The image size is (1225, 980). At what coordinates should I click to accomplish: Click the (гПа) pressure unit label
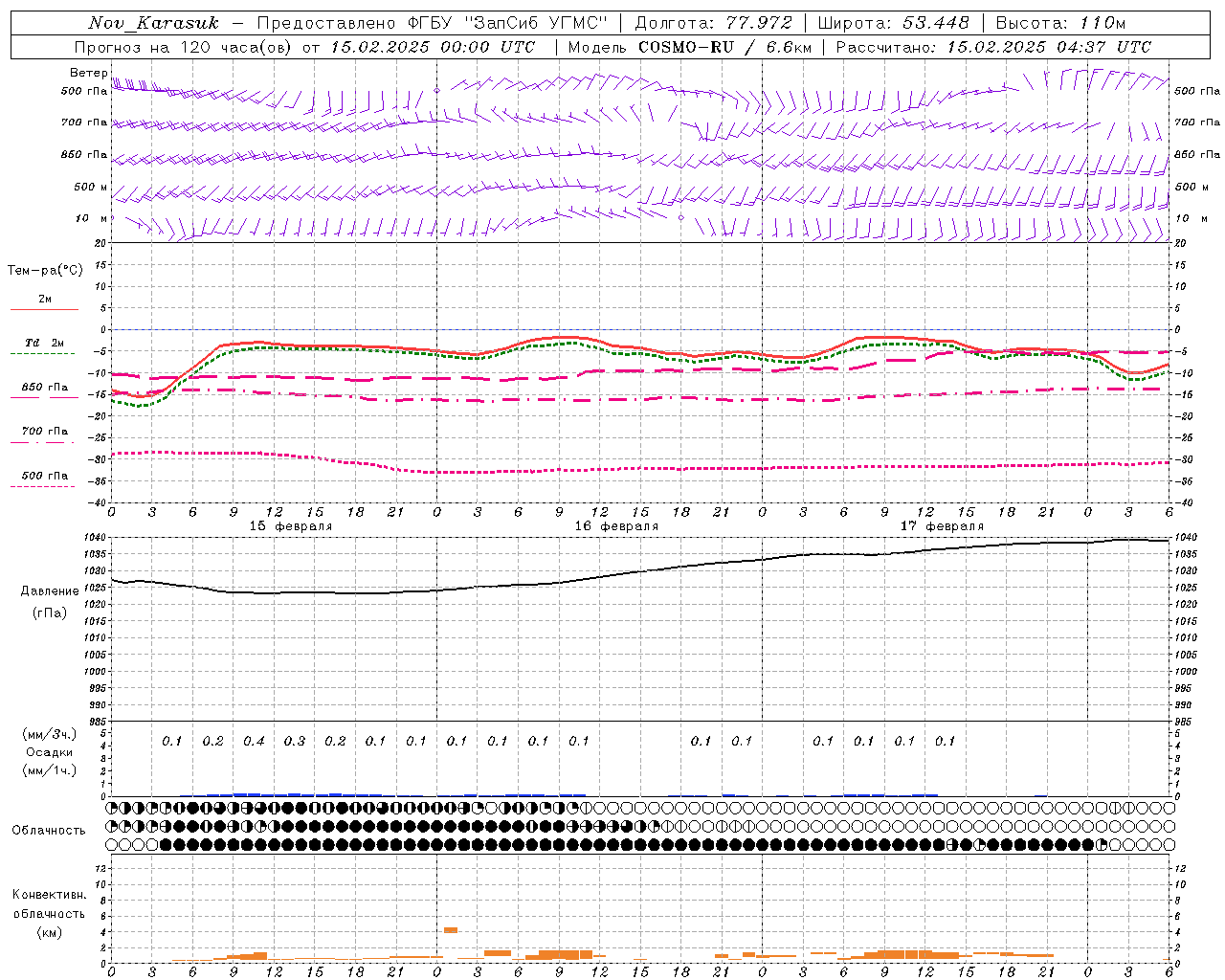click(x=50, y=612)
